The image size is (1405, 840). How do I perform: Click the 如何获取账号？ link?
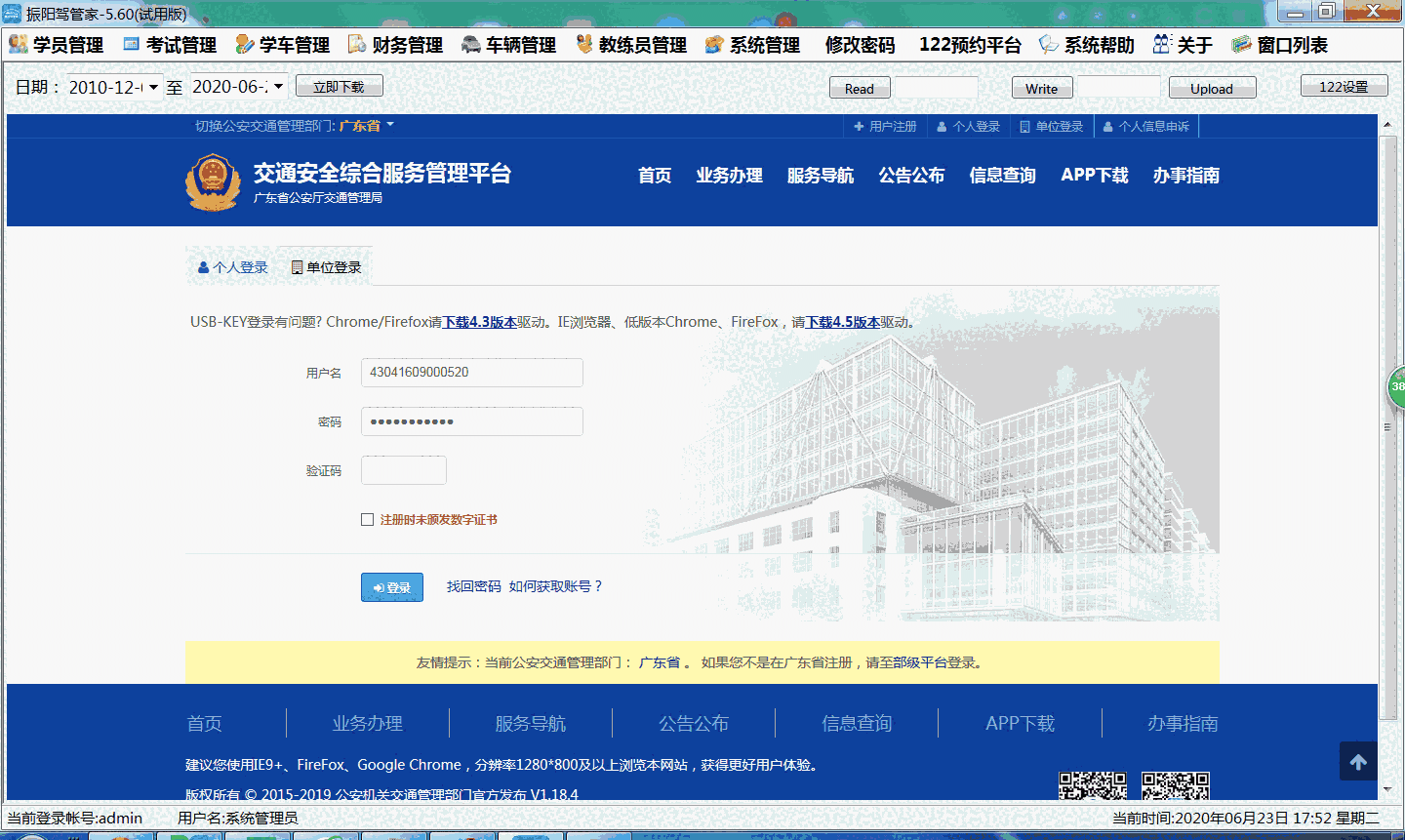click(x=556, y=586)
